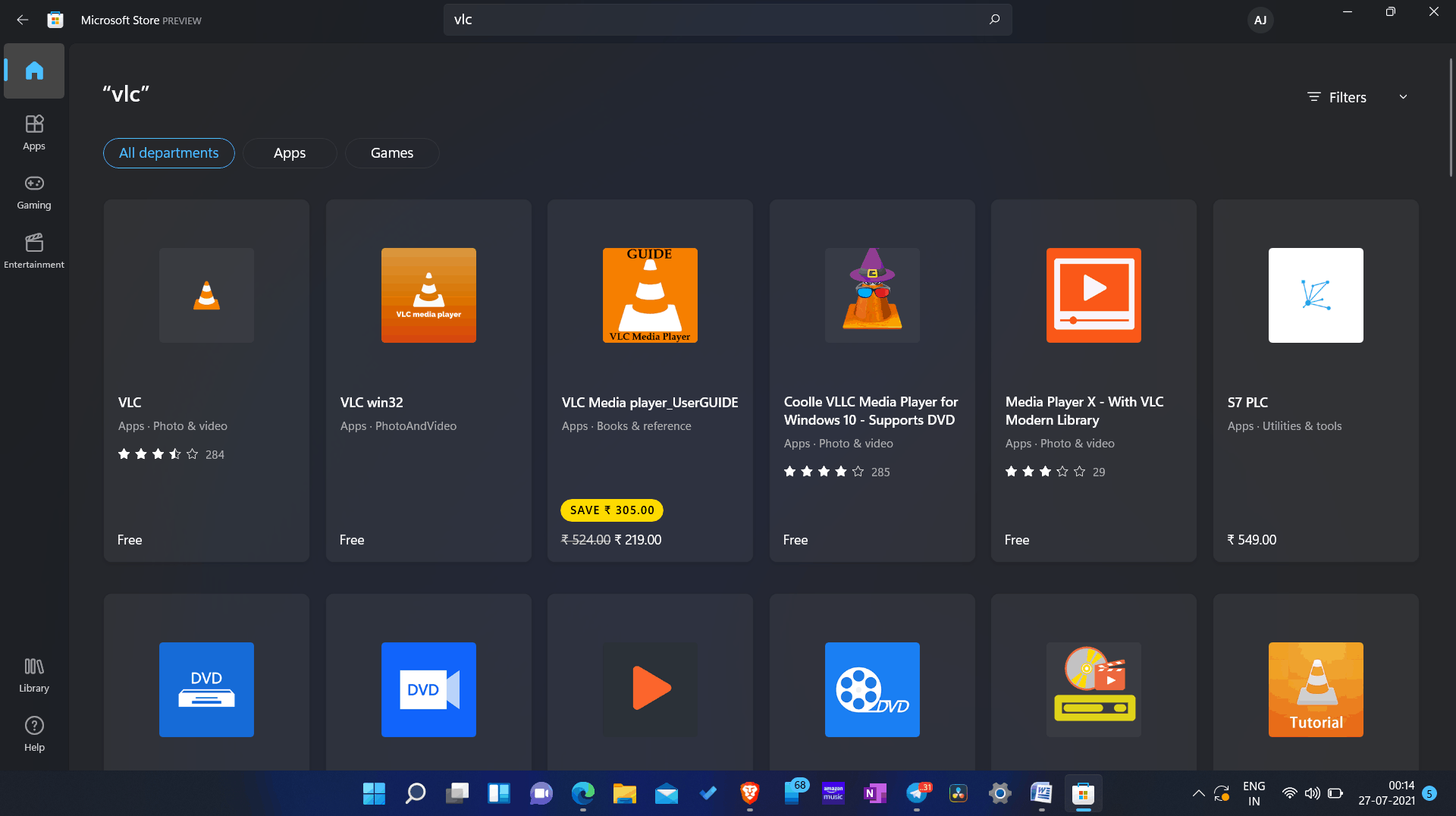Open Teams Chat on taskbar
Viewport: 1456px width, 816px height.
click(541, 793)
